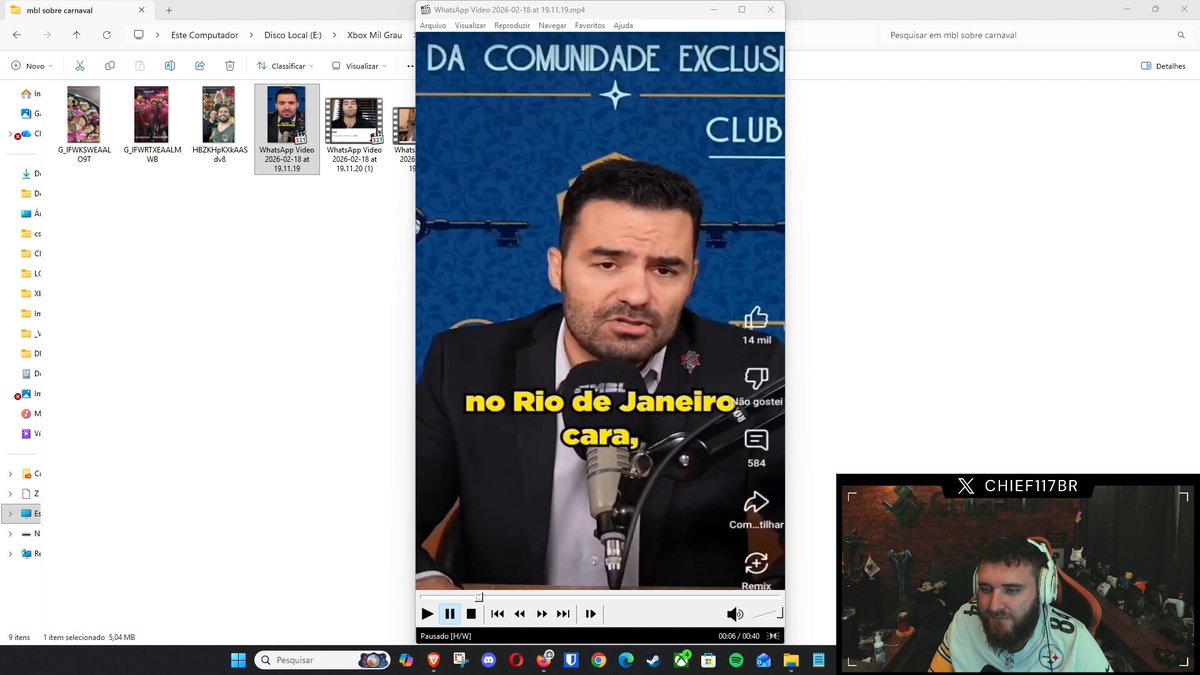
Task: Open the Reproduzir menu in media player
Action: 512,25
